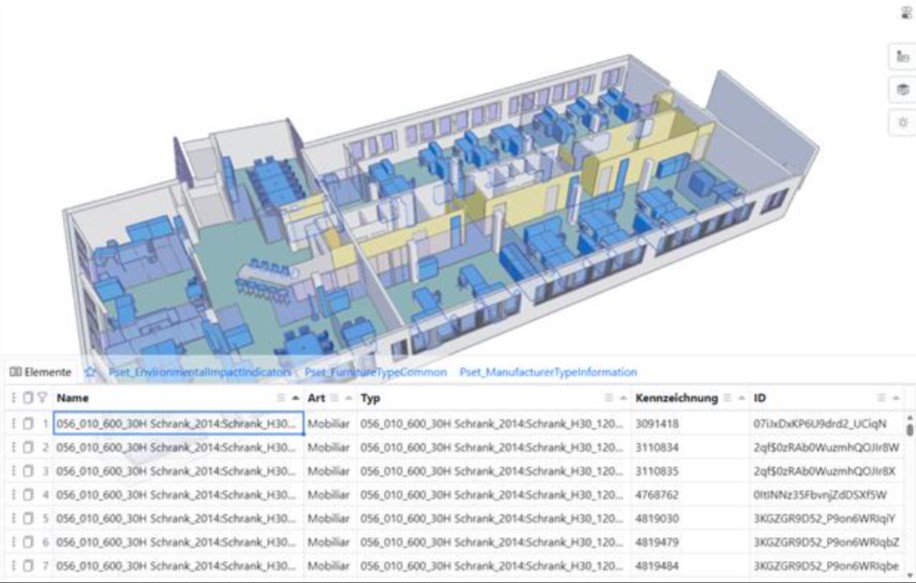This screenshot has height=583, width=916.
Task: Open the drag-handle menu in table header
Action: 13,398
